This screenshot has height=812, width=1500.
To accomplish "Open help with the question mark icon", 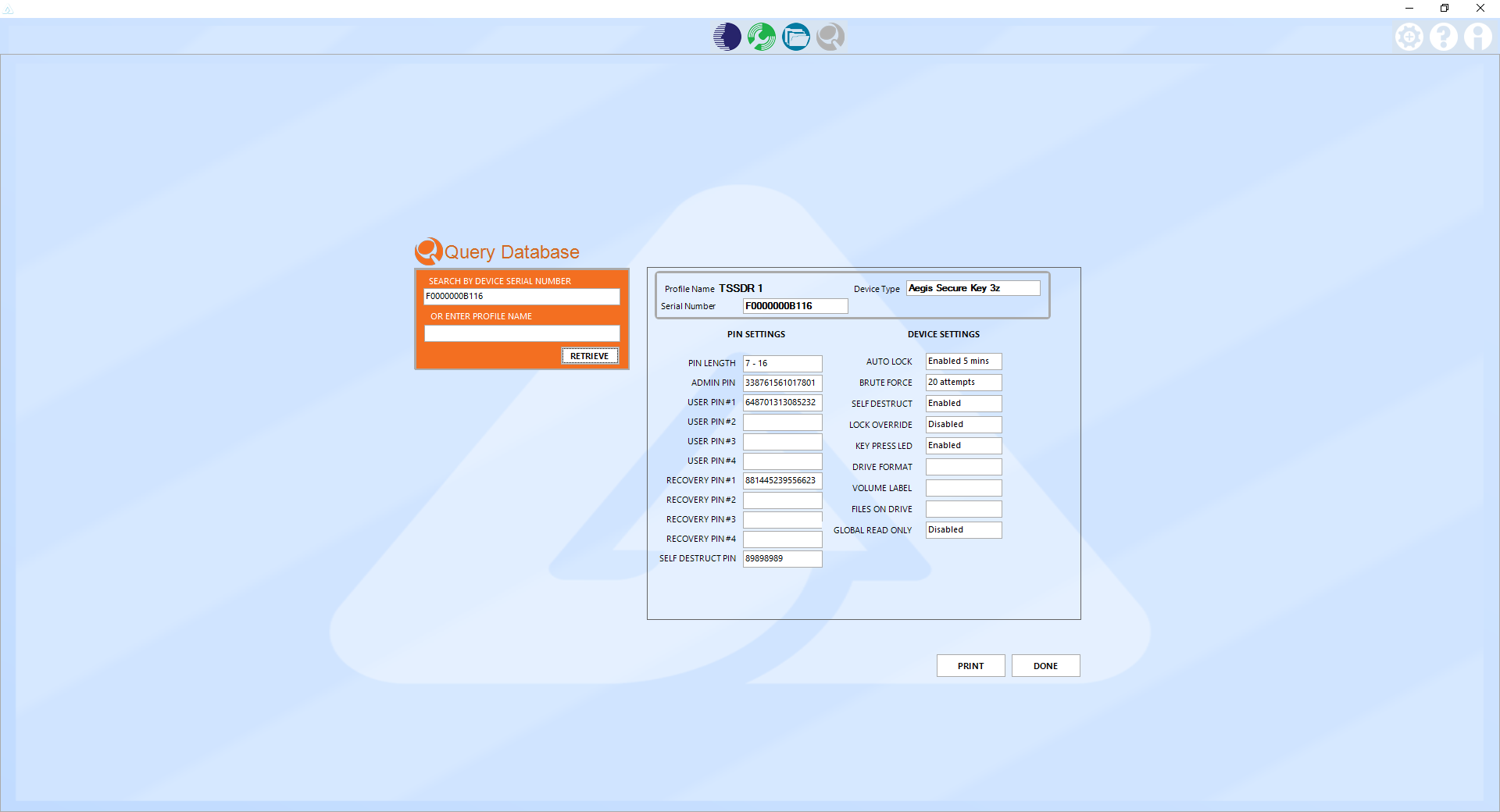I will [1444, 37].
